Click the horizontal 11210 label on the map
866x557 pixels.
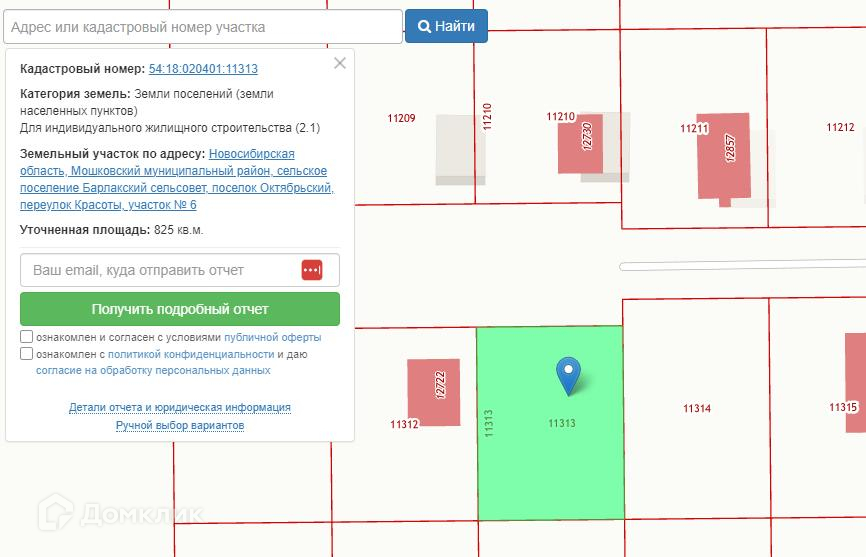(x=561, y=116)
